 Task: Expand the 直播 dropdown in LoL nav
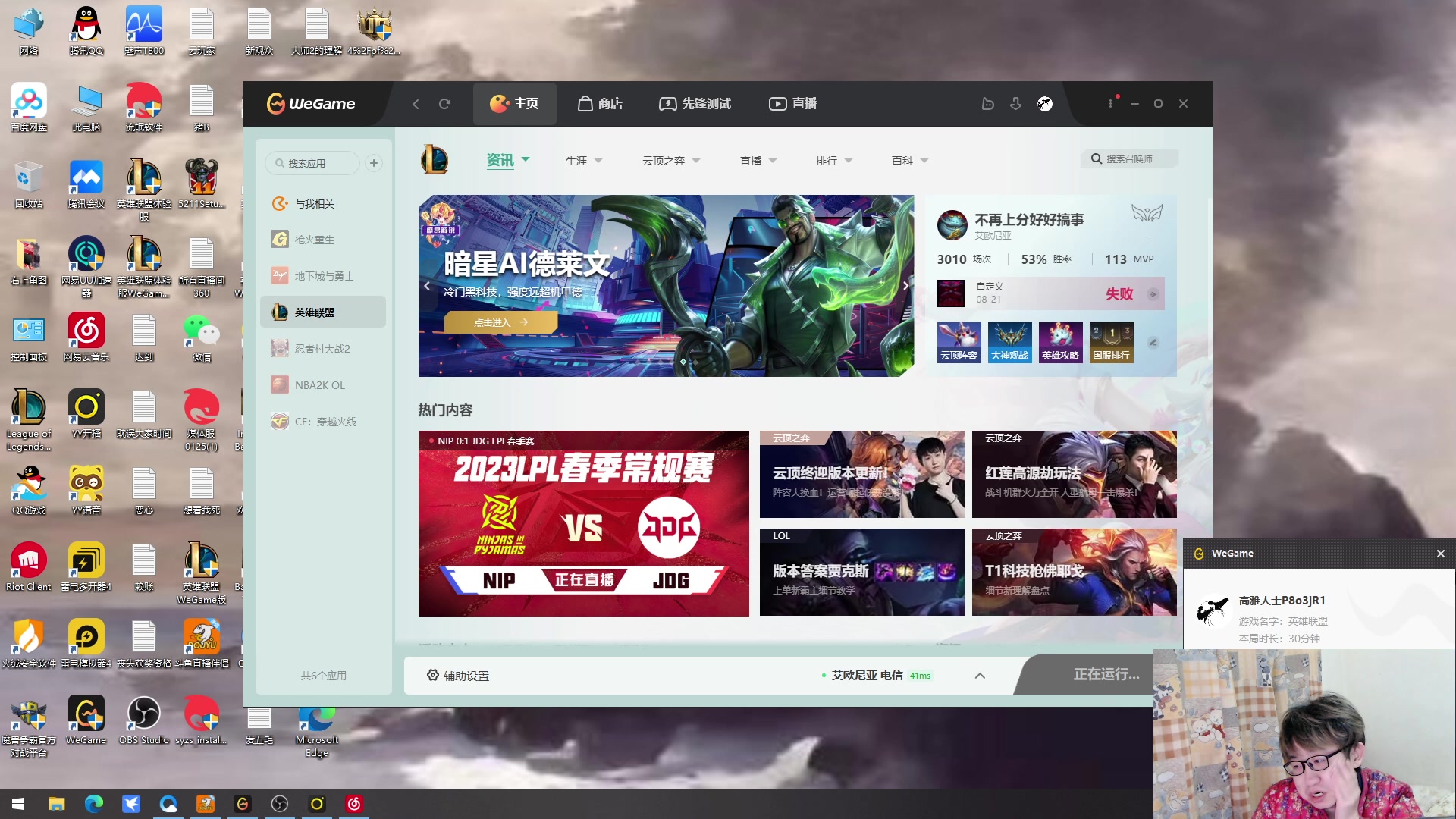coord(773,161)
